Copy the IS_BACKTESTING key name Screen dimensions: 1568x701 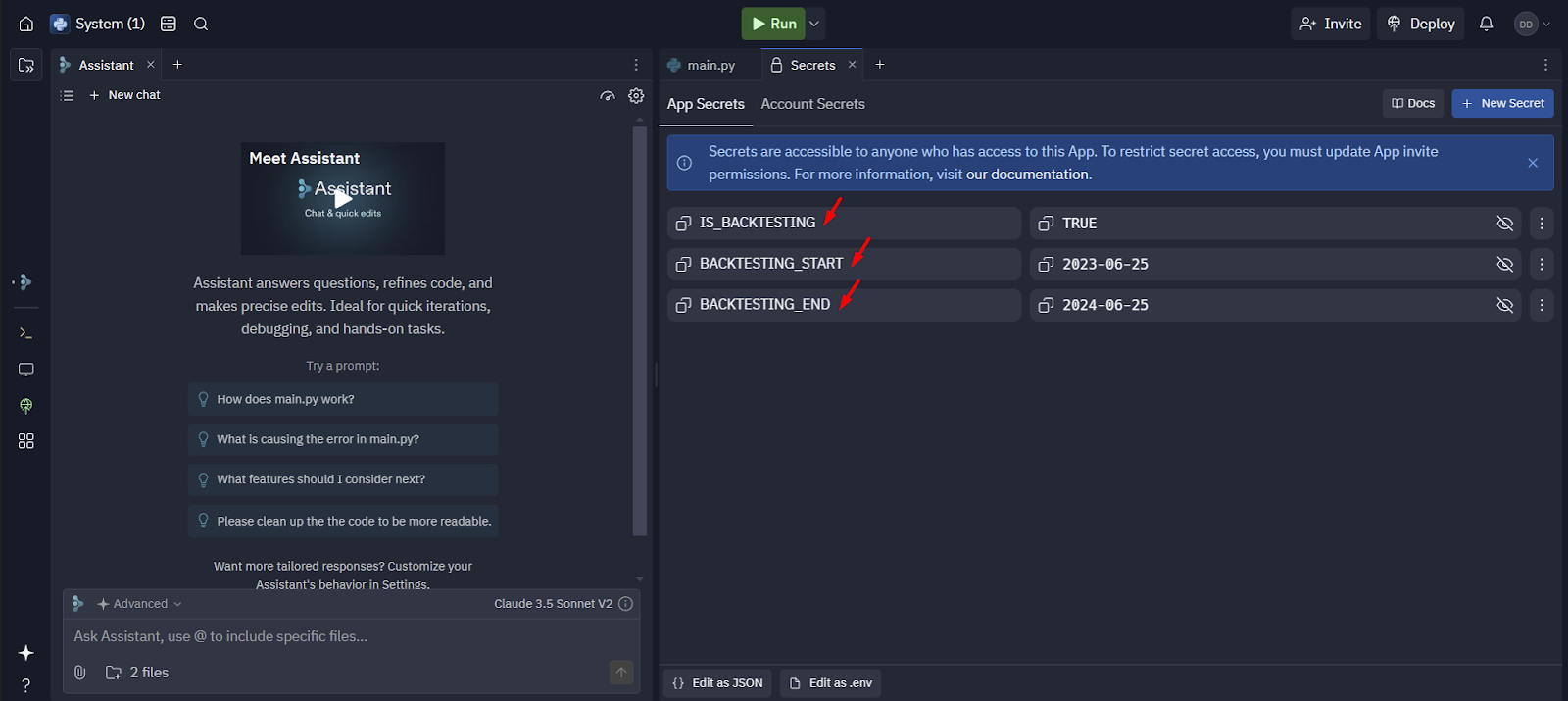click(684, 224)
